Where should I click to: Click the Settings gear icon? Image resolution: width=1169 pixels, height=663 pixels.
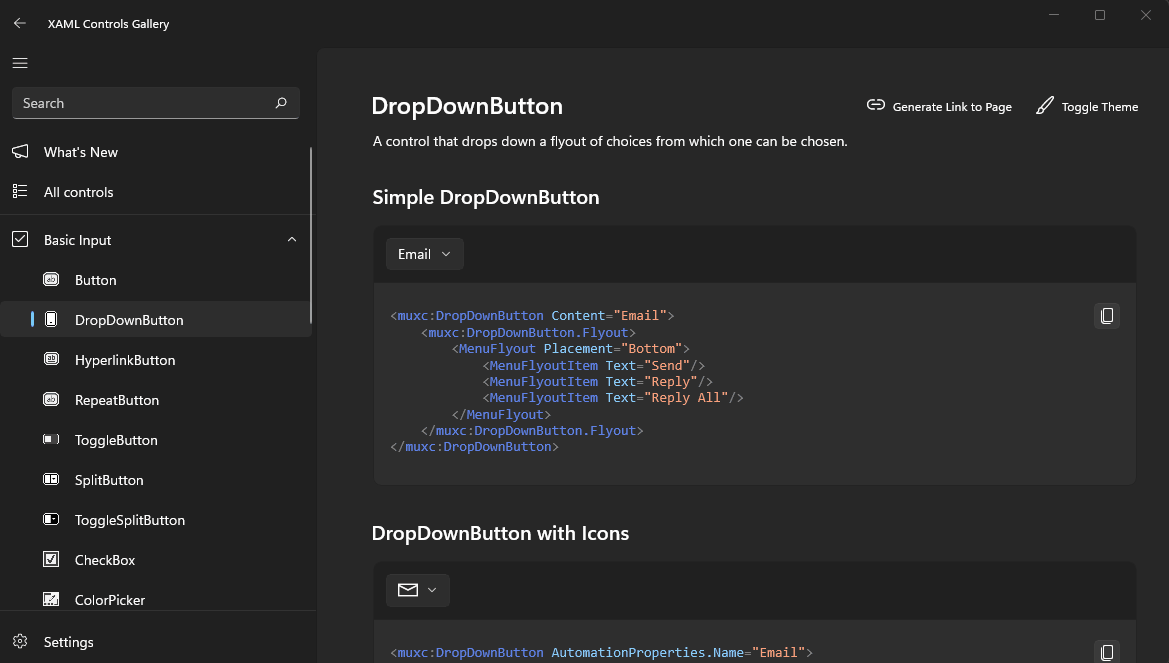[20, 641]
